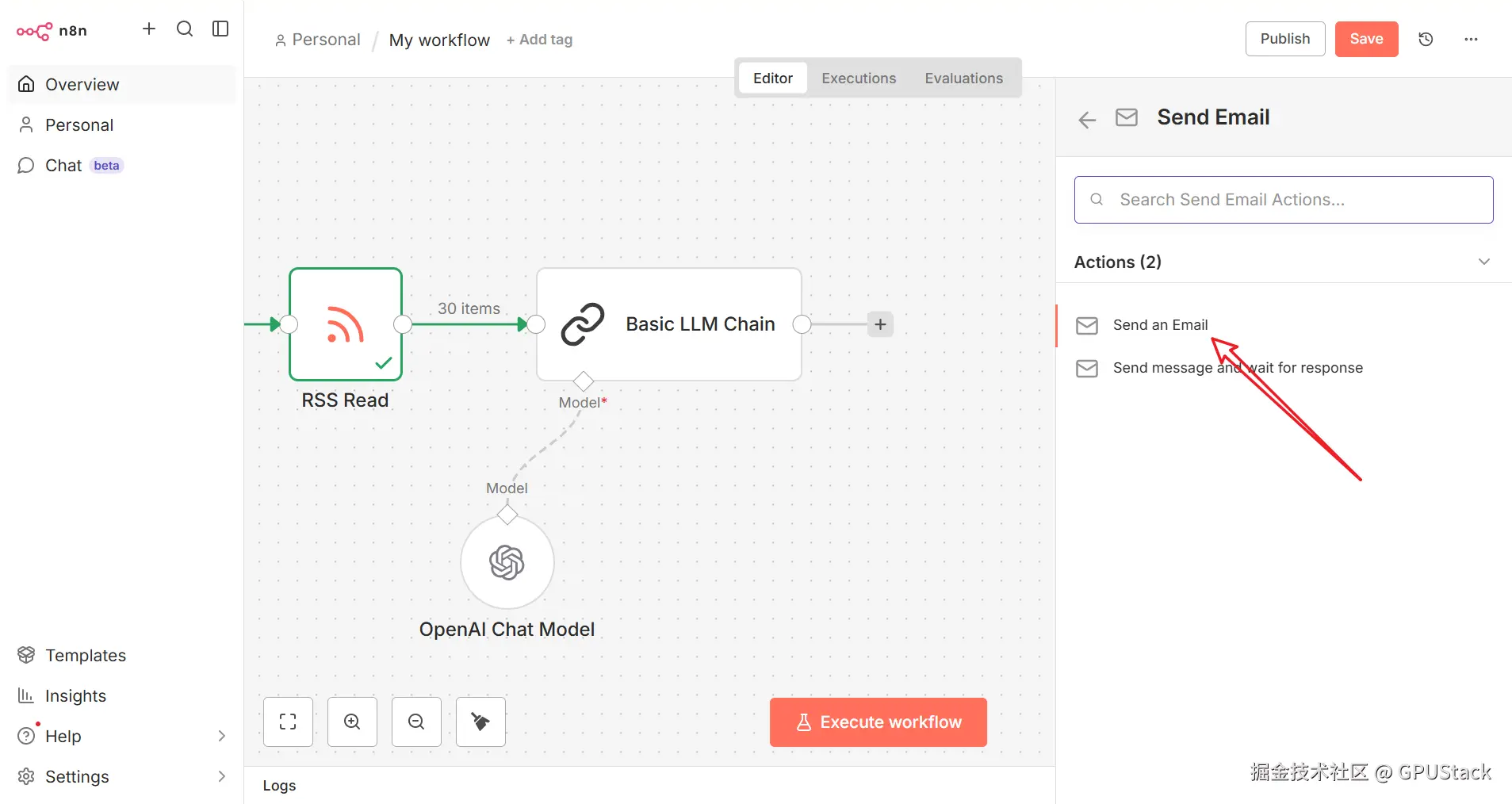Switch to the Evaluations tab
Viewport: 1512px width, 804px height.
(x=963, y=78)
